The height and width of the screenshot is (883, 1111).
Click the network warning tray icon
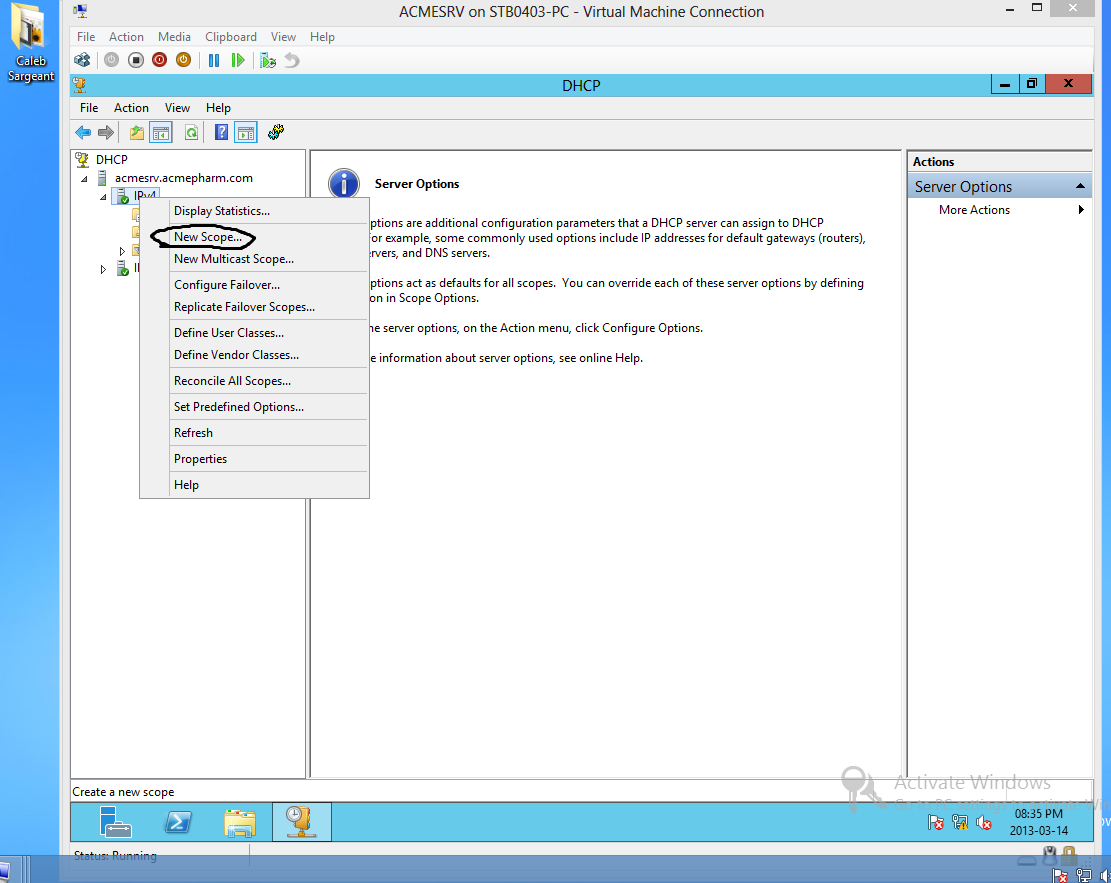tap(960, 823)
